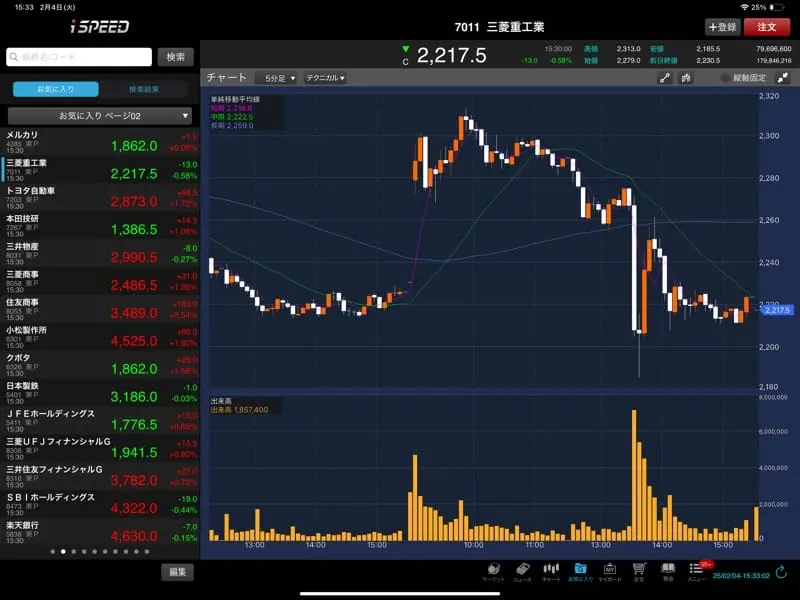Select the trend line drawing tool icon
Viewport: 800px width, 600px height.
(x=664, y=78)
